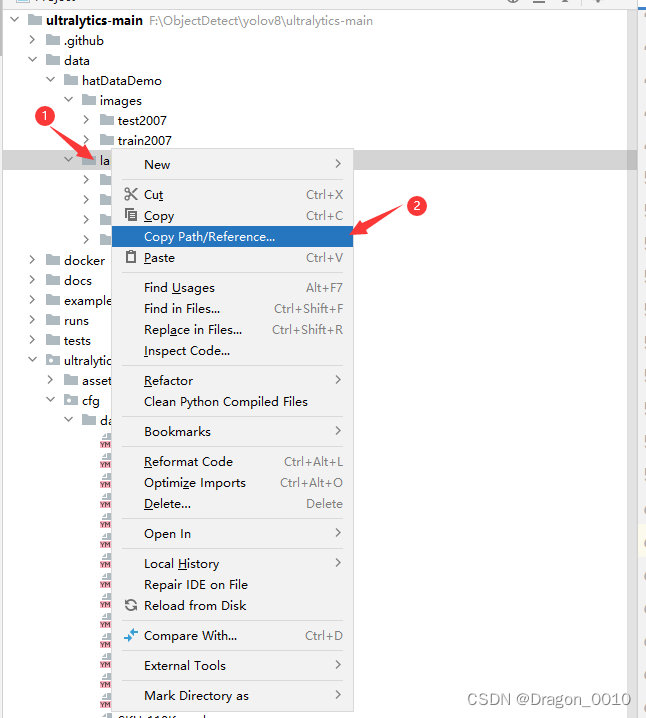Viewport: 646px width, 718px height.
Task: Click the test2007 folder icon
Action: tap(107, 120)
